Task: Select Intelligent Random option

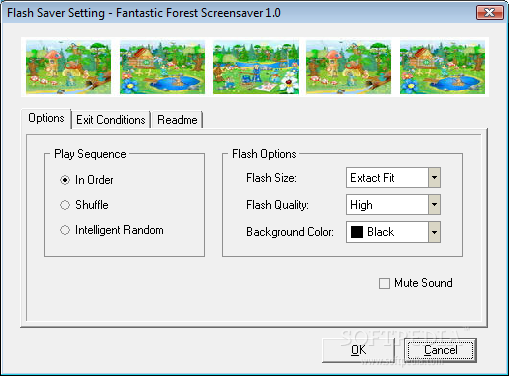Action: (x=65, y=230)
